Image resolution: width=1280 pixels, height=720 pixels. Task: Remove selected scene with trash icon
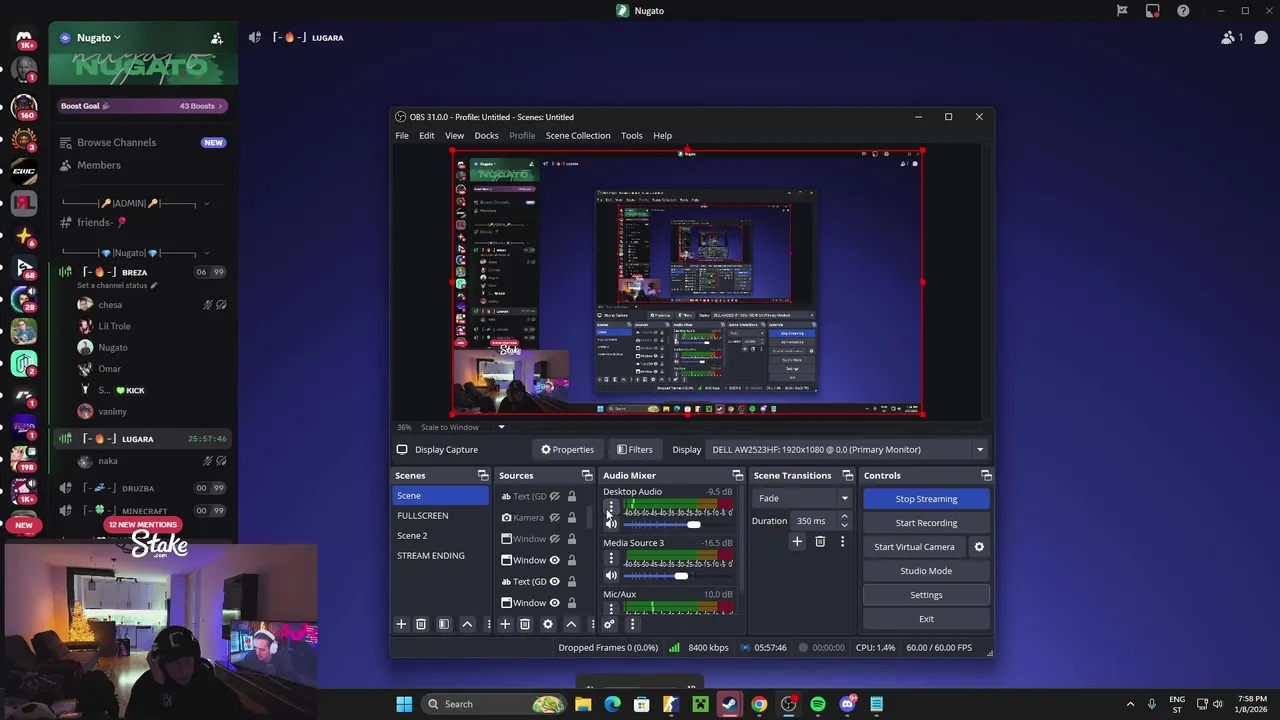tap(421, 624)
